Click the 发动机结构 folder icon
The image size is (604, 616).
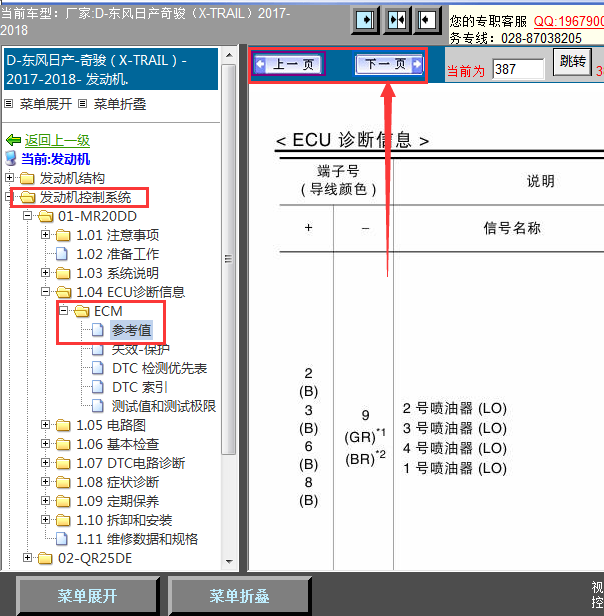pyautogui.click(x=27, y=178)
